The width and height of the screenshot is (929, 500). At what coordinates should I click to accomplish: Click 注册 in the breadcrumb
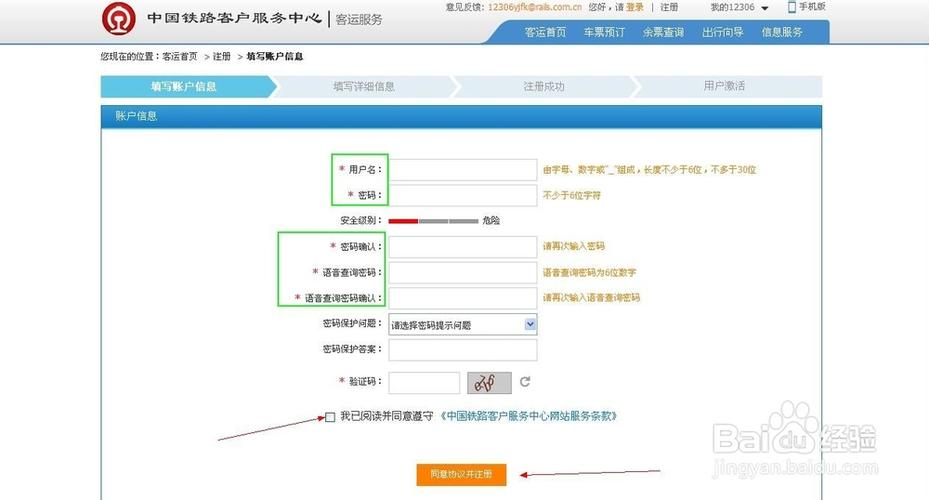[x=222, y=56]
